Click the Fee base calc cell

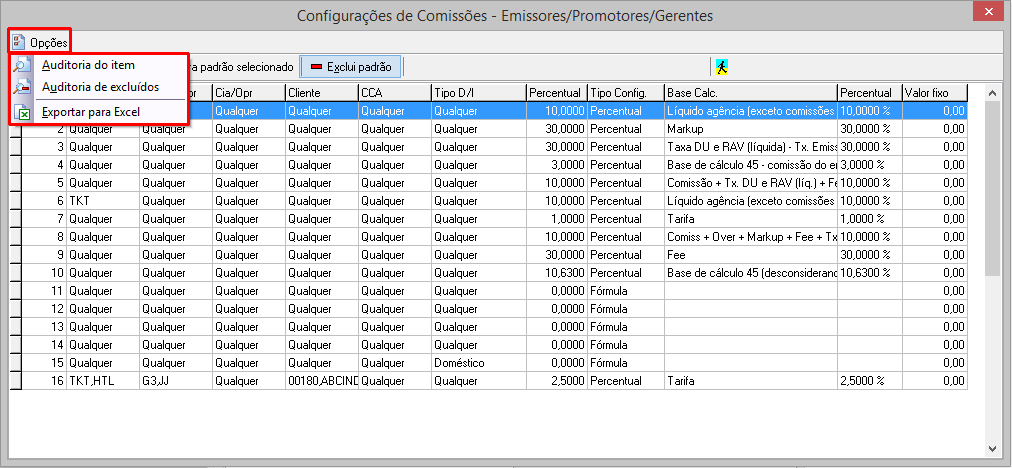[x=751, y=255]
